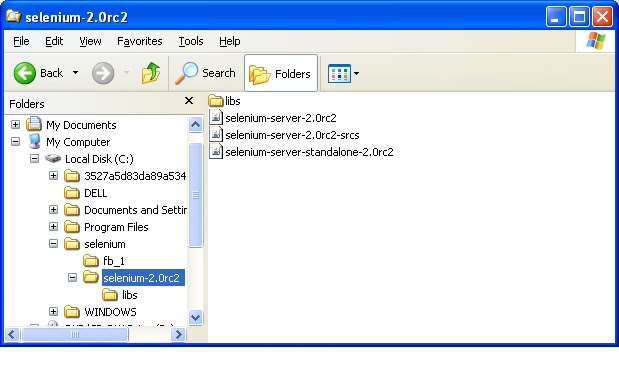The height and width of the screenshot is (384, 619).
Task: Open the Views dropdown arrow
Action: (356, 73)
